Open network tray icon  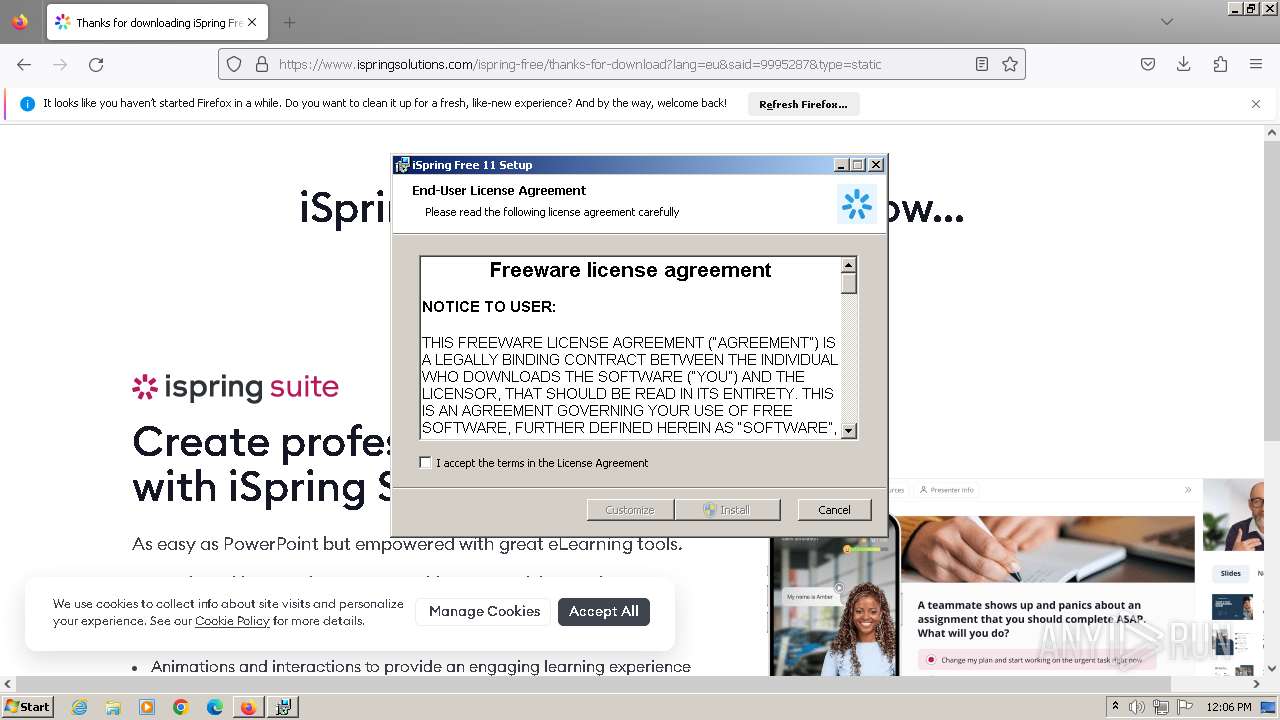[x=1161, y=707]
